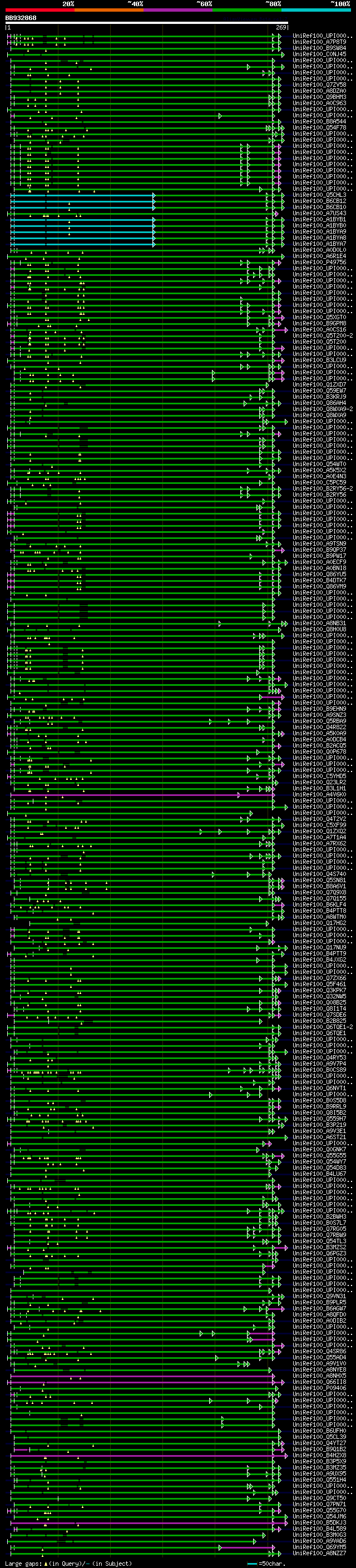Select the UniRef100_Q5SN81 label
Image resolution: width=356 pixels, height=1568 pixels.
point(319,880)
